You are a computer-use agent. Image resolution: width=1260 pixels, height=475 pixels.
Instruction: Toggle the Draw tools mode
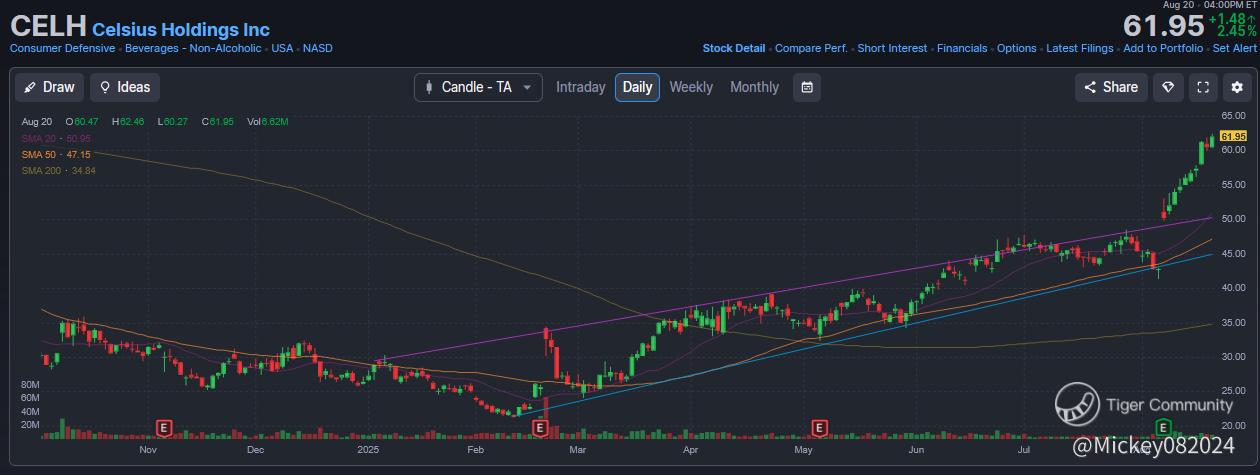click(x=49, y=87)
